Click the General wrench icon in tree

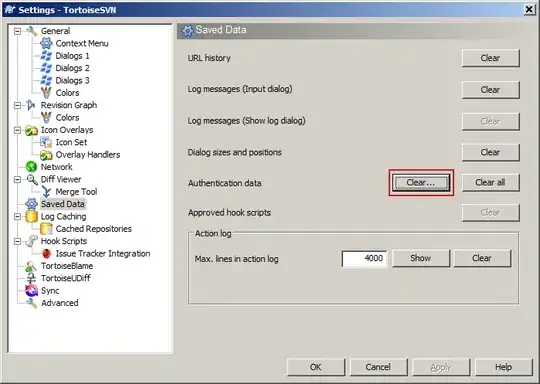[x=31, y=31]
